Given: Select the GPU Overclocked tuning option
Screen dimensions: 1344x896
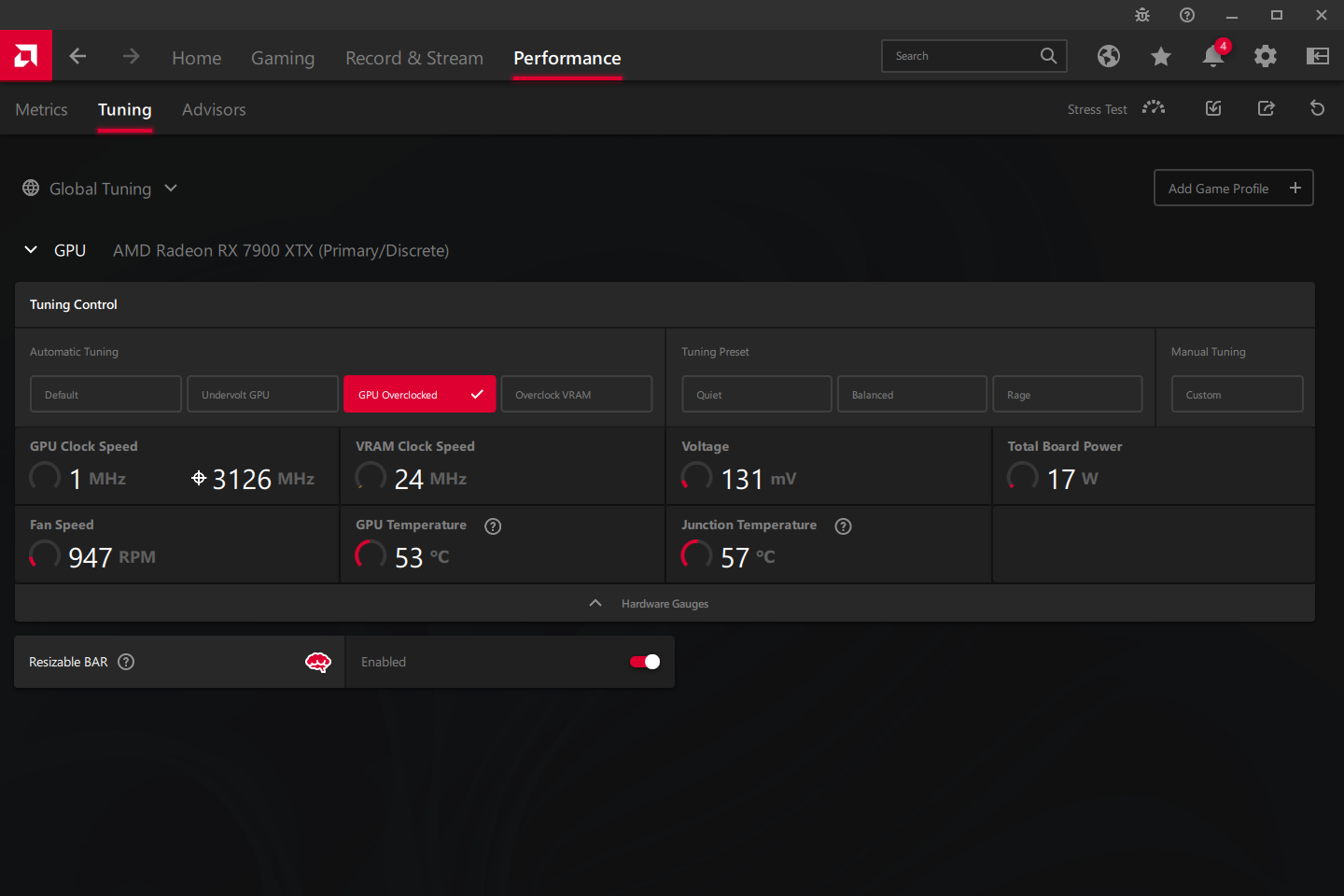Looking at the screenshot, I should tap(419, 394).
